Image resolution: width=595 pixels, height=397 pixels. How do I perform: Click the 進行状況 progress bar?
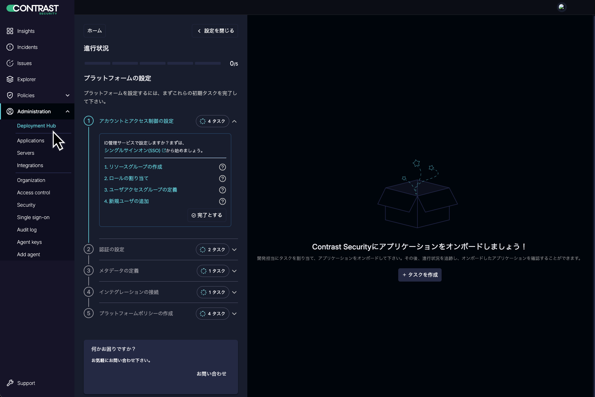pyautogui.click(x=153, y=63)
